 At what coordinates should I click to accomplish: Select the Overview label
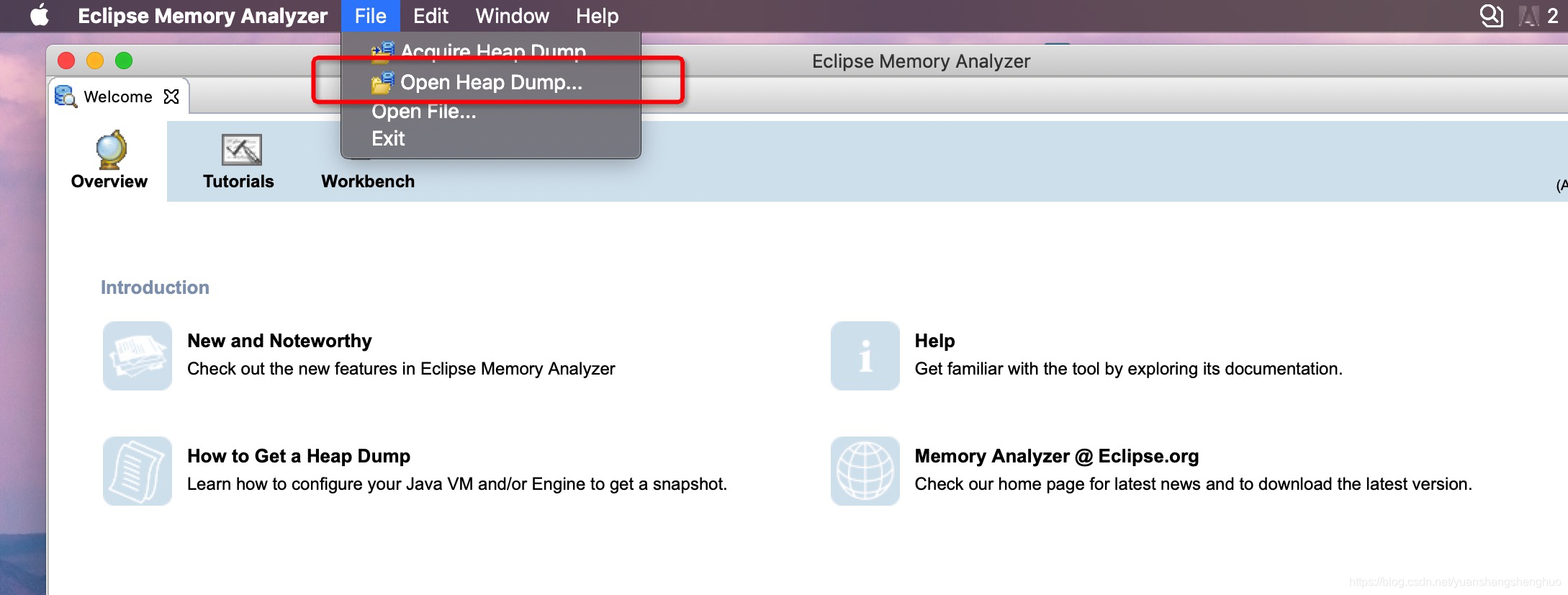tap(109, 182)
